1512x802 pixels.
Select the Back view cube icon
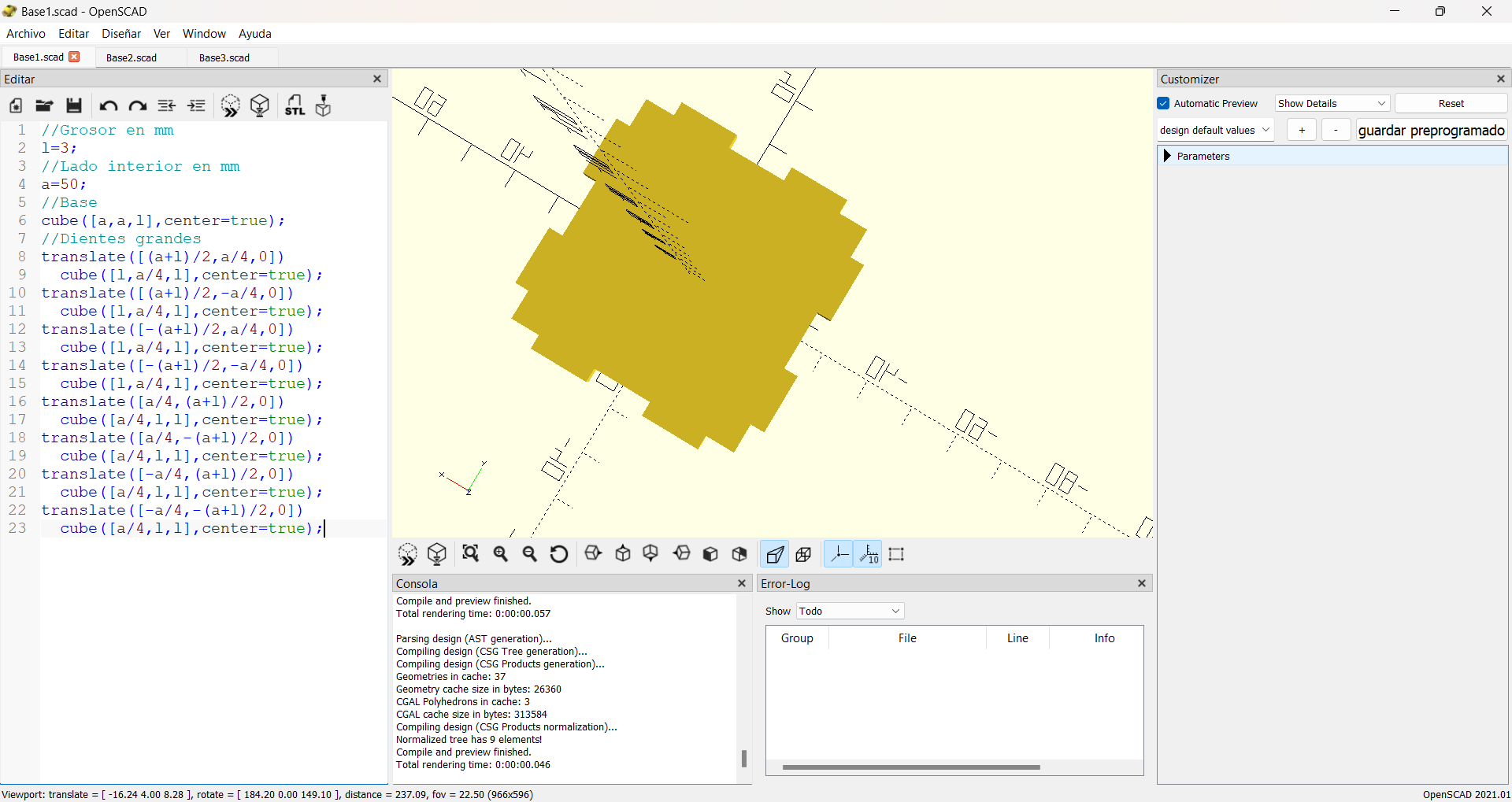tap(739, 554)
